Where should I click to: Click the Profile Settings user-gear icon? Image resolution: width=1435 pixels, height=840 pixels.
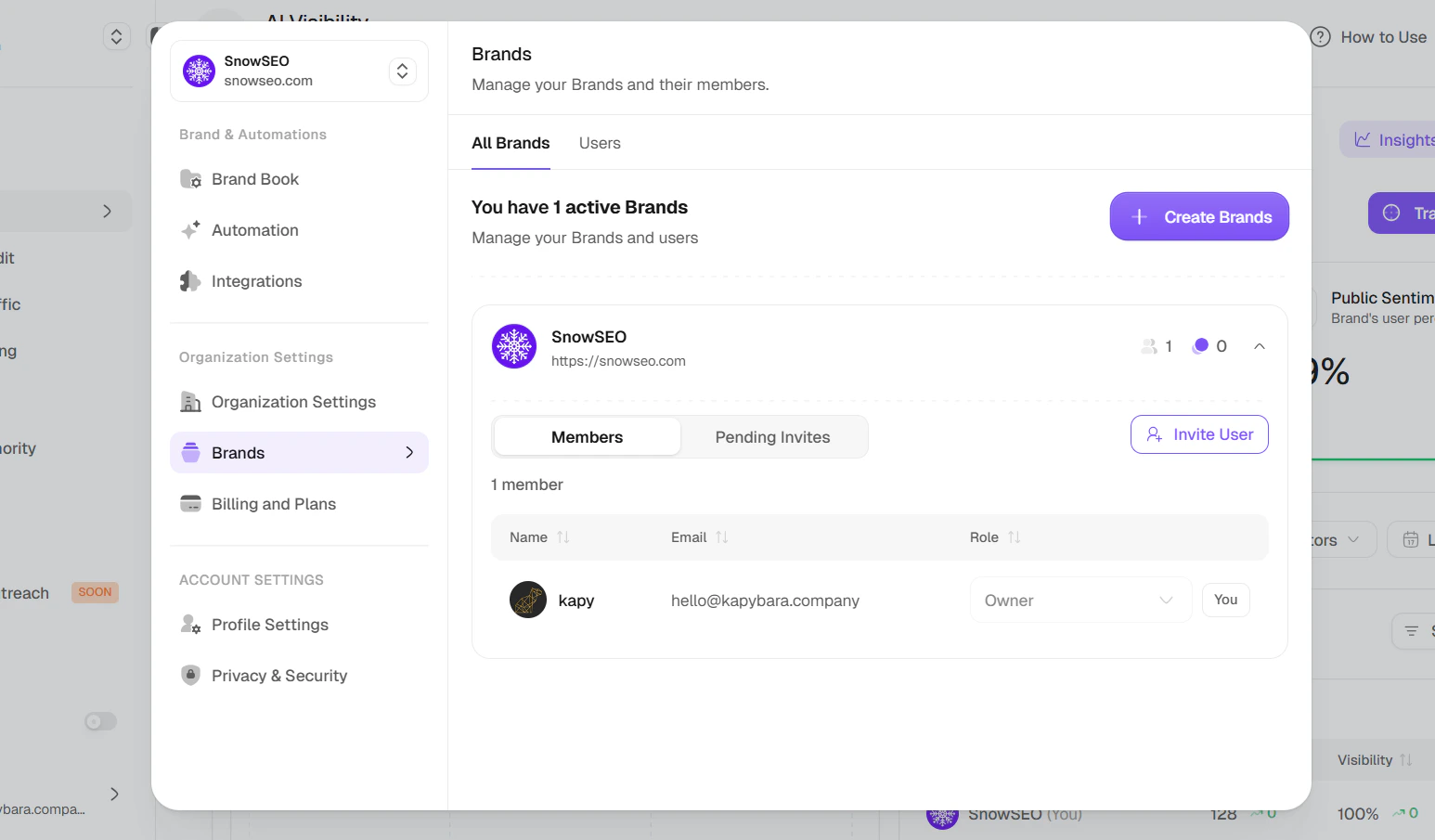tap(190, 624)
